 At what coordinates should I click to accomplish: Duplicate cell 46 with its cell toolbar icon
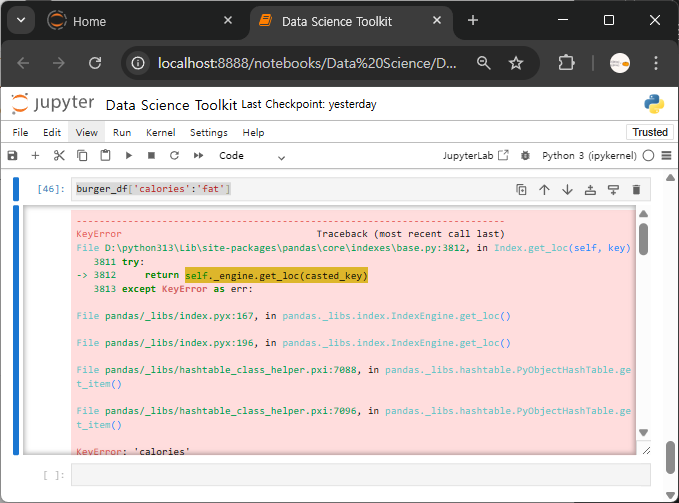521,190
